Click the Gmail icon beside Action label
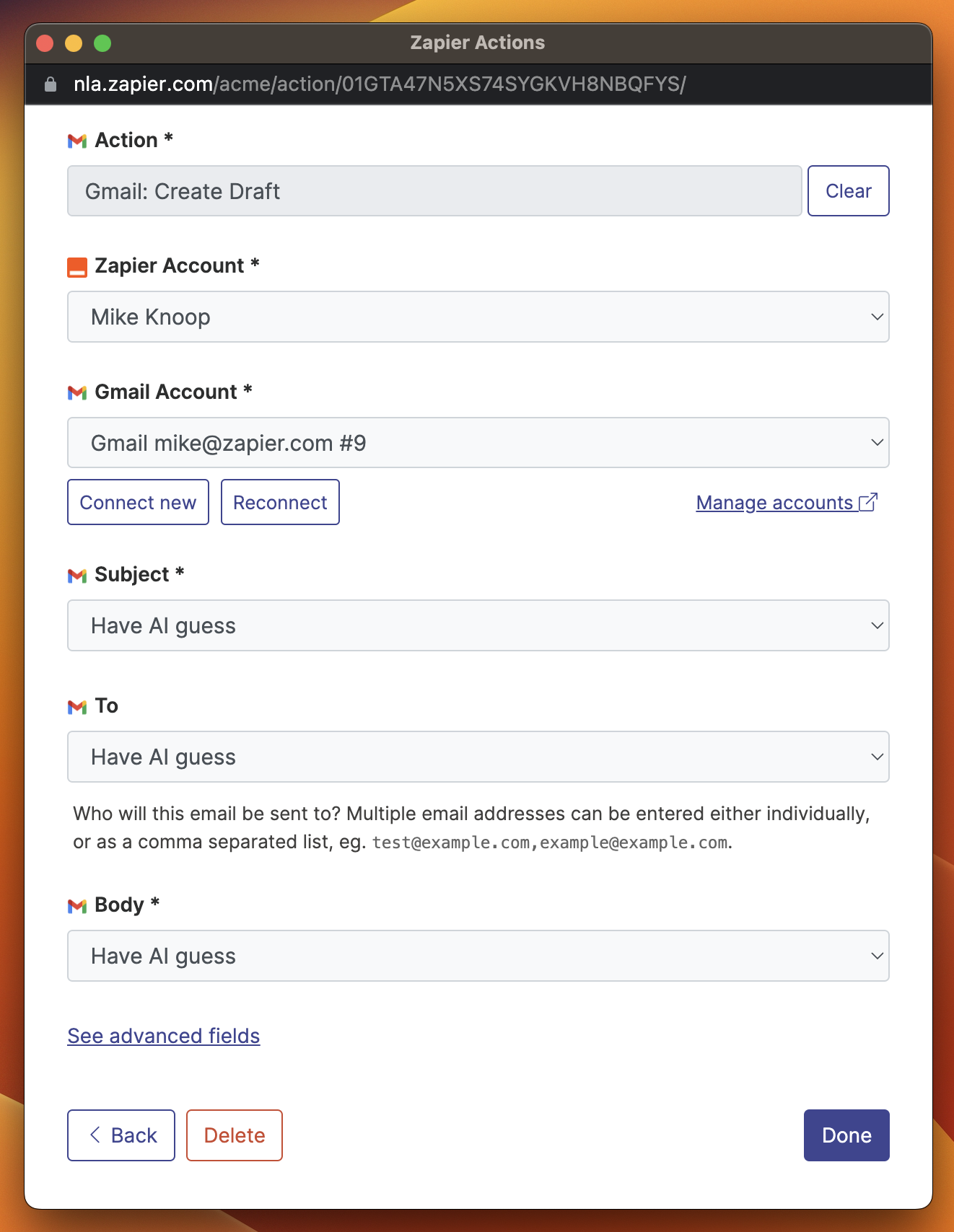Screen dimensions: 954x1232 pos(77,141)
